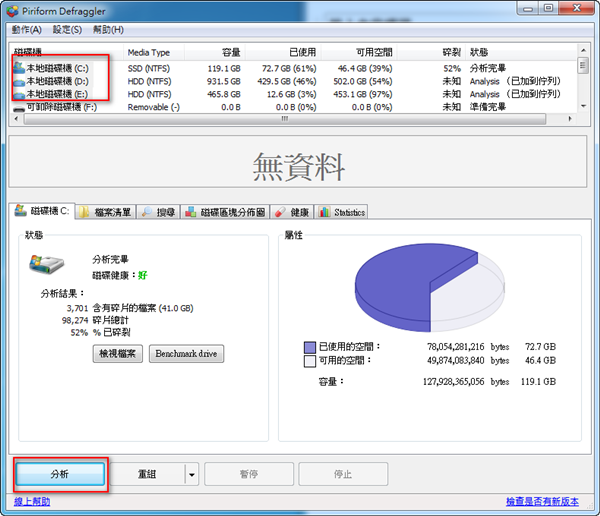Click the bar chart icon on Statistics tab

tap(324, 212)
